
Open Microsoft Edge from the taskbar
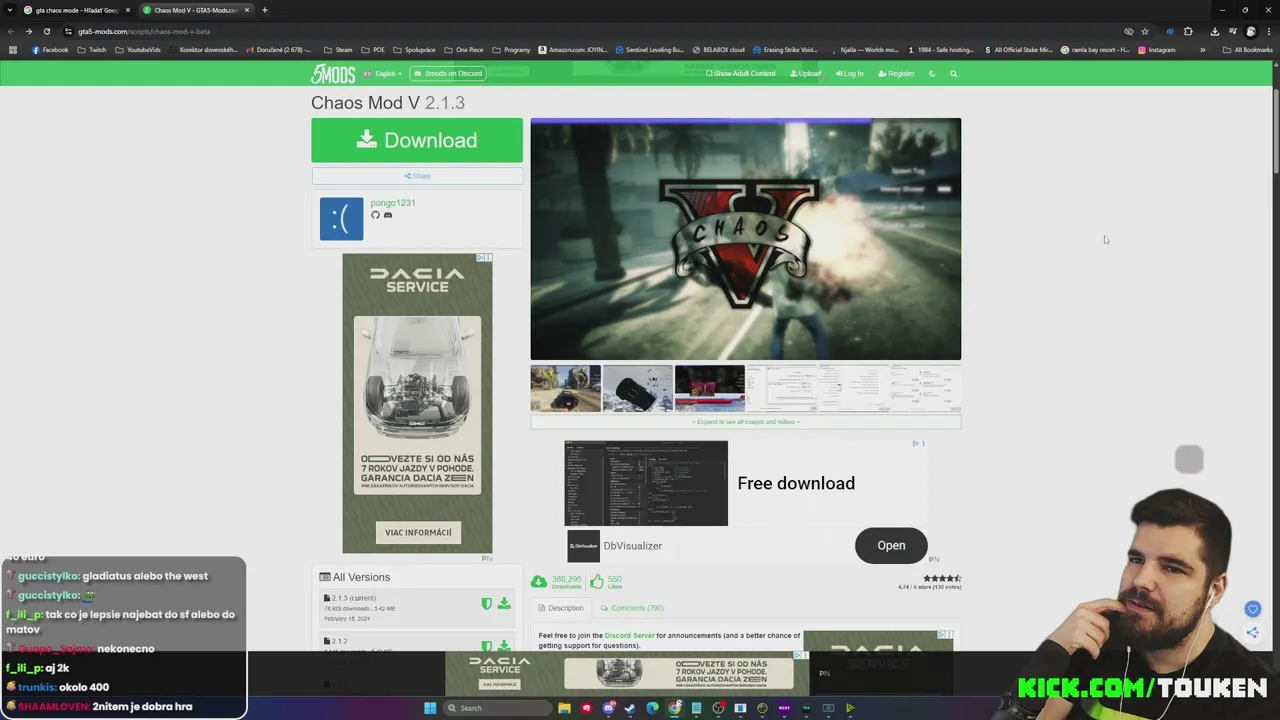point(652,708)
